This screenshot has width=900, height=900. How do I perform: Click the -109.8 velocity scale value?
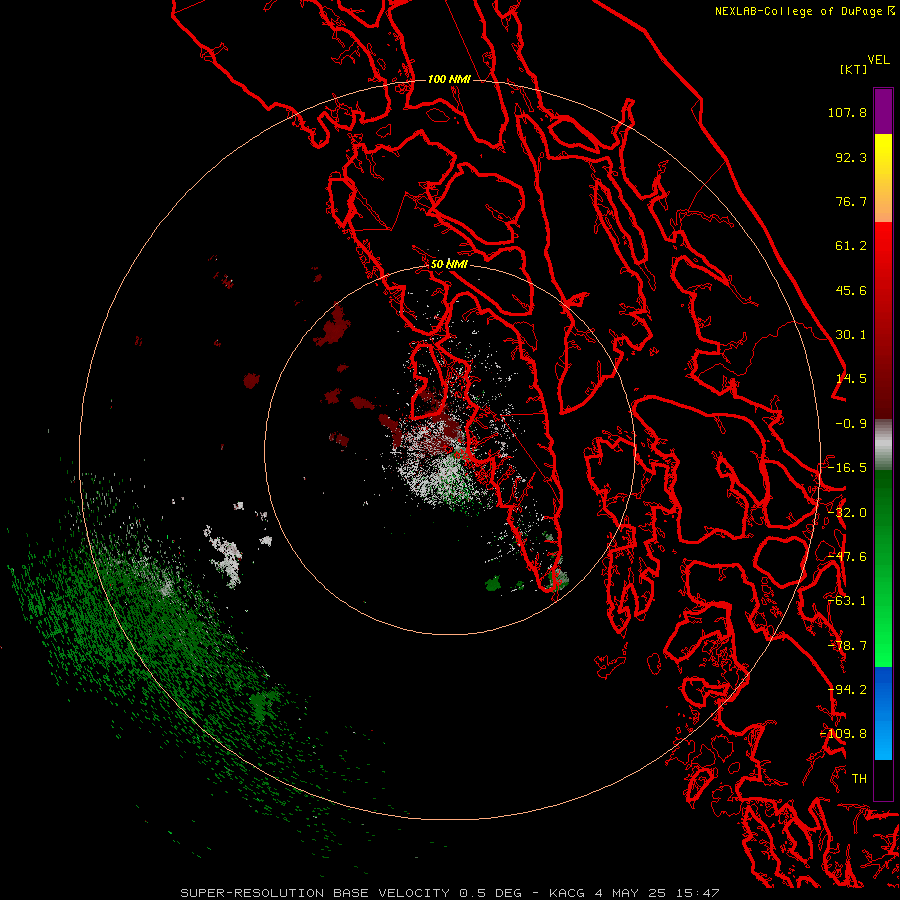tap(843, 734)
